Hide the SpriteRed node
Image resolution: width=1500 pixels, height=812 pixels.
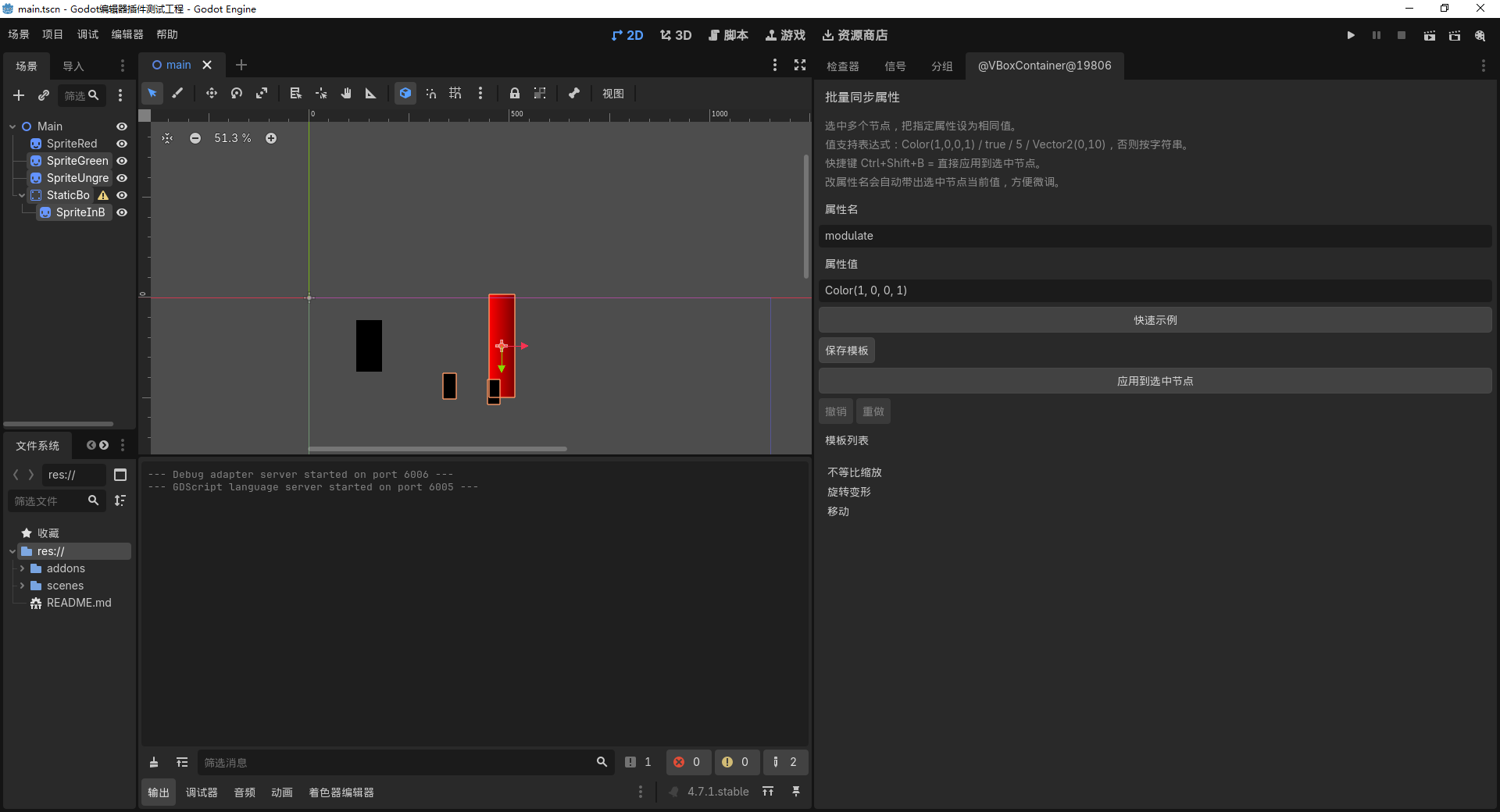tap(122, 144)
